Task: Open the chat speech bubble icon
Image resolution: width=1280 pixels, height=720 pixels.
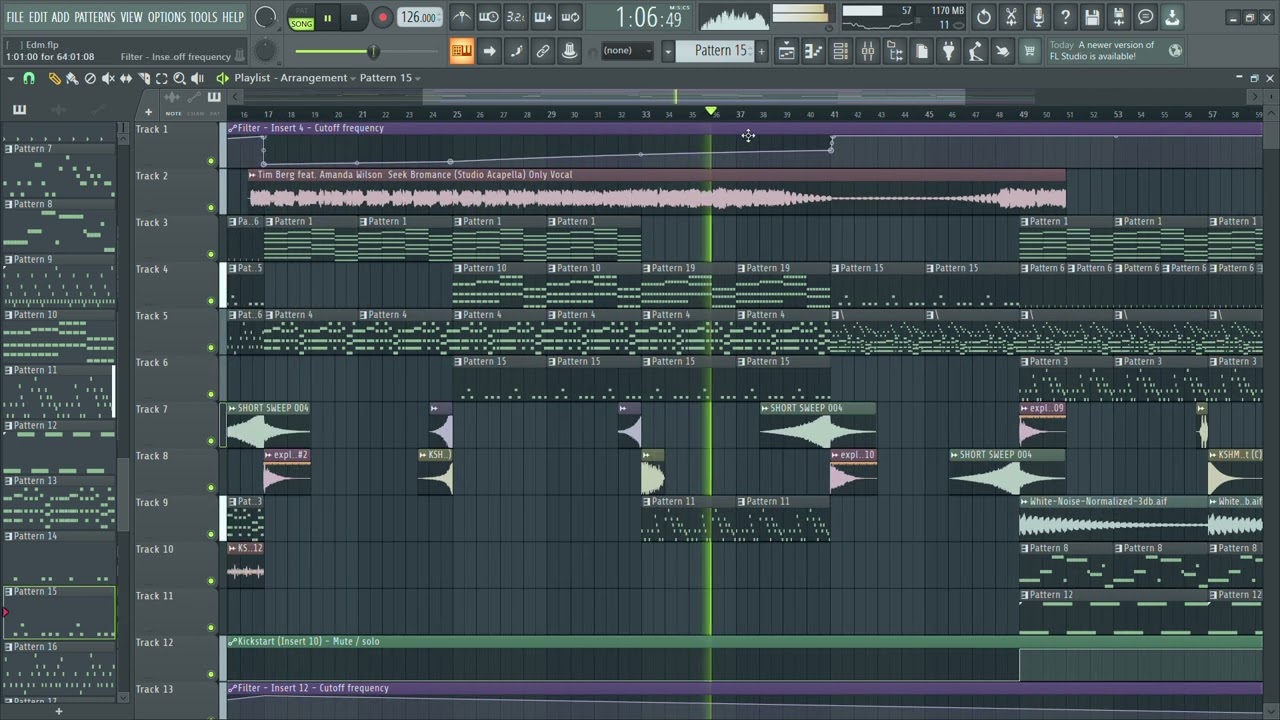Action: (x=1145, y=17)
